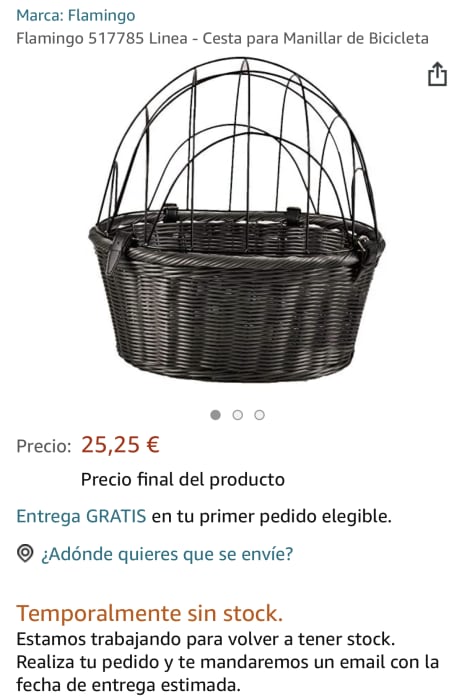This screenshot has height=696, width=475.
Task: Select the Precio final del producto text
Action: coord(182,479)
